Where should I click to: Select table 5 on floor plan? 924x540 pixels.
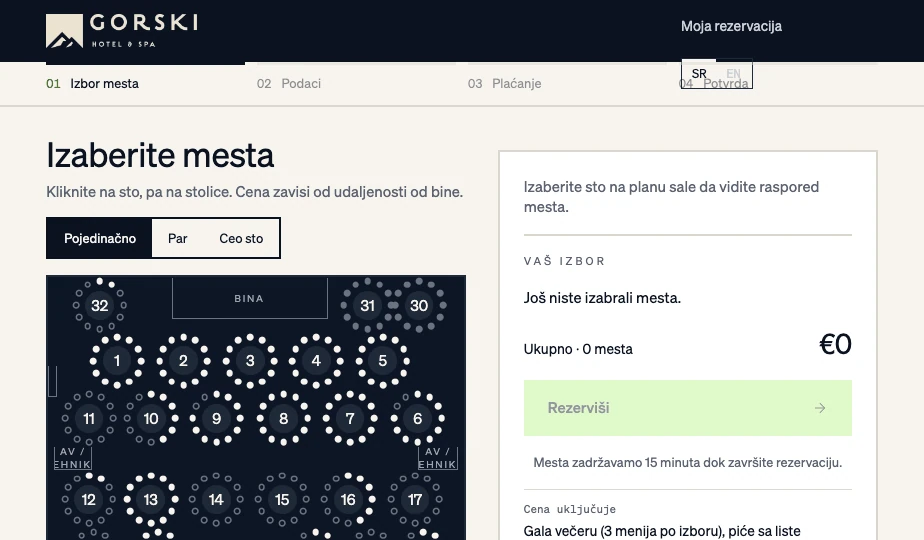pyautogui.click(x=382, y=360)
